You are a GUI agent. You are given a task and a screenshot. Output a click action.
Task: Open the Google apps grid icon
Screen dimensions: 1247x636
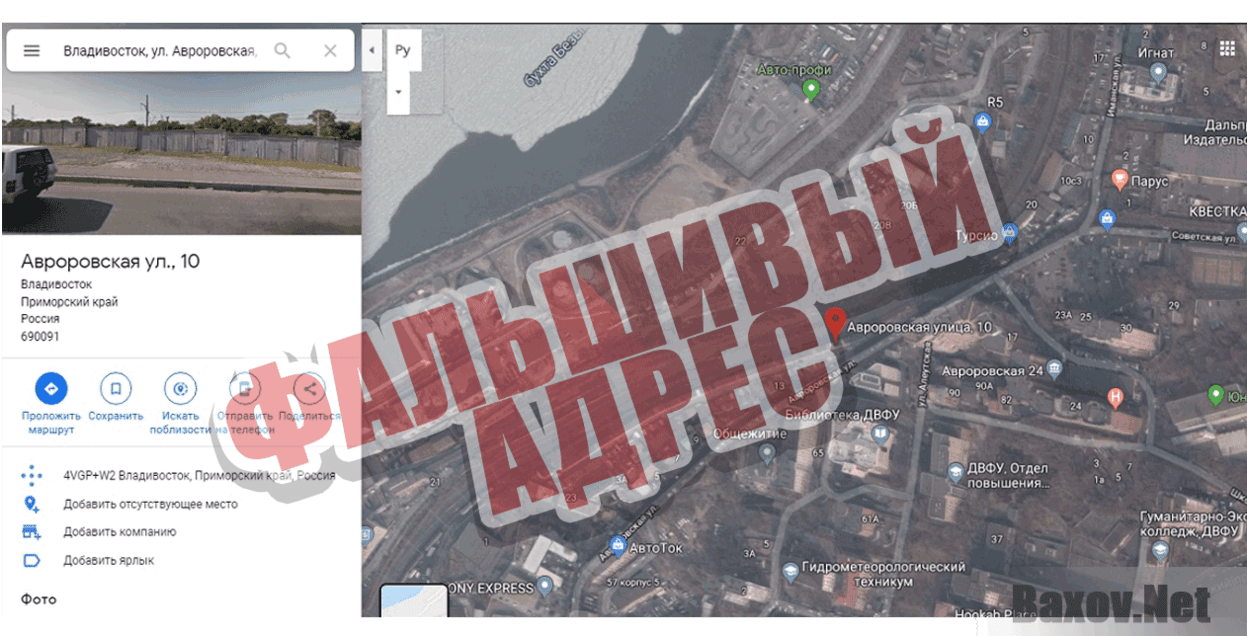tap(1228, 48)
